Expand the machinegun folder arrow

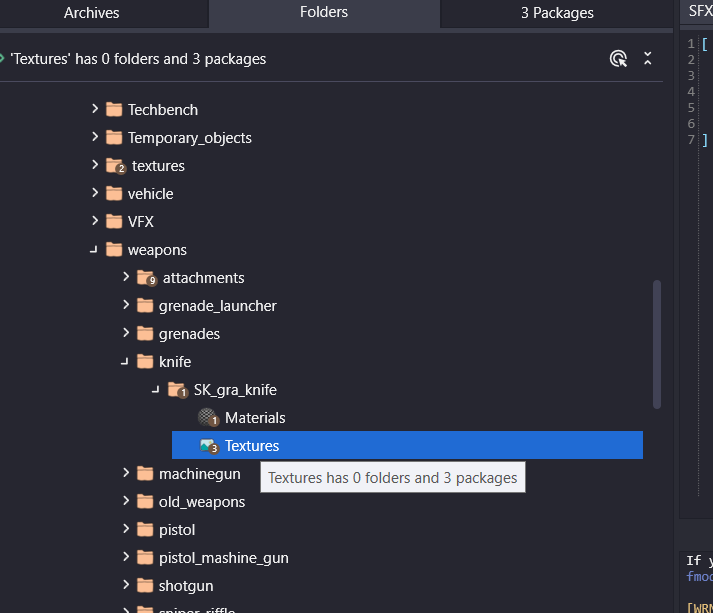pos(125,474)
